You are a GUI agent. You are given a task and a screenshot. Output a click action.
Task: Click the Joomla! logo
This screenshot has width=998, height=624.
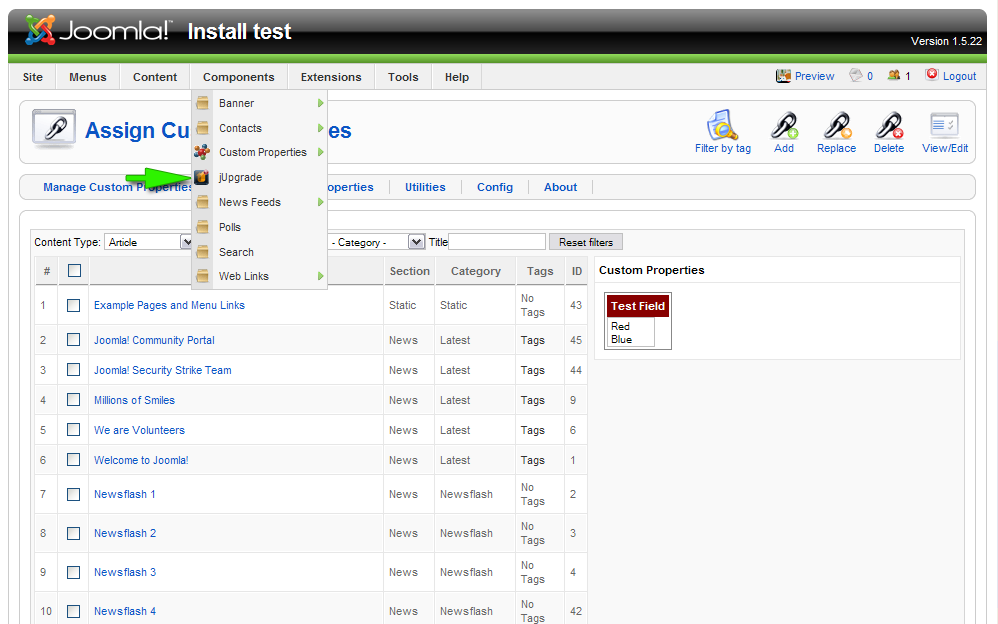point(98,30)
